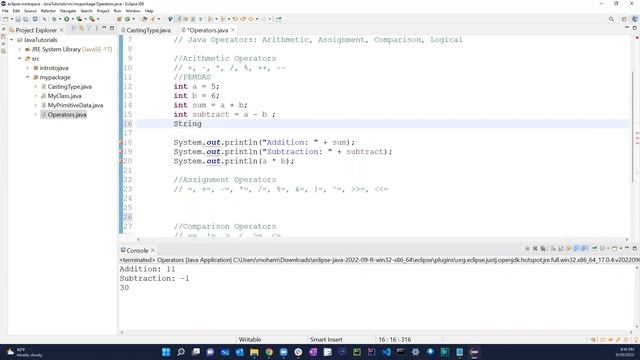Click the Search toolbar icon
This screenshot has width=640, height=360.
152,19
